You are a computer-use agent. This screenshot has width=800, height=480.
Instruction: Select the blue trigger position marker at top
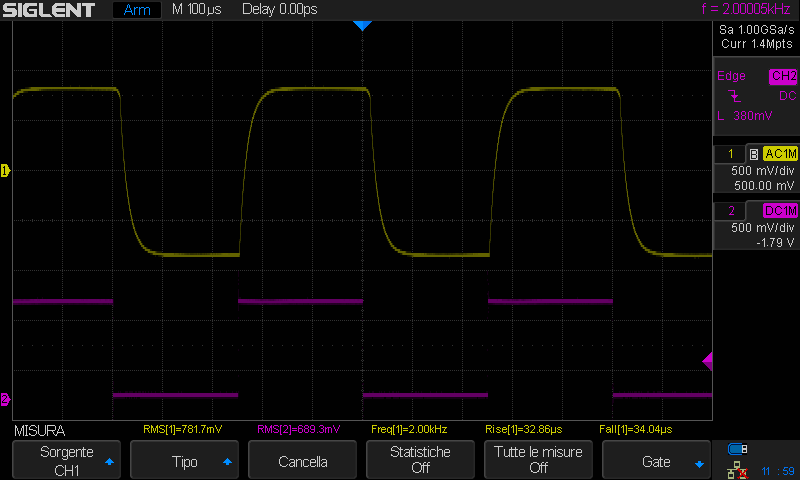pyautogui.click(x=362, y=26)
